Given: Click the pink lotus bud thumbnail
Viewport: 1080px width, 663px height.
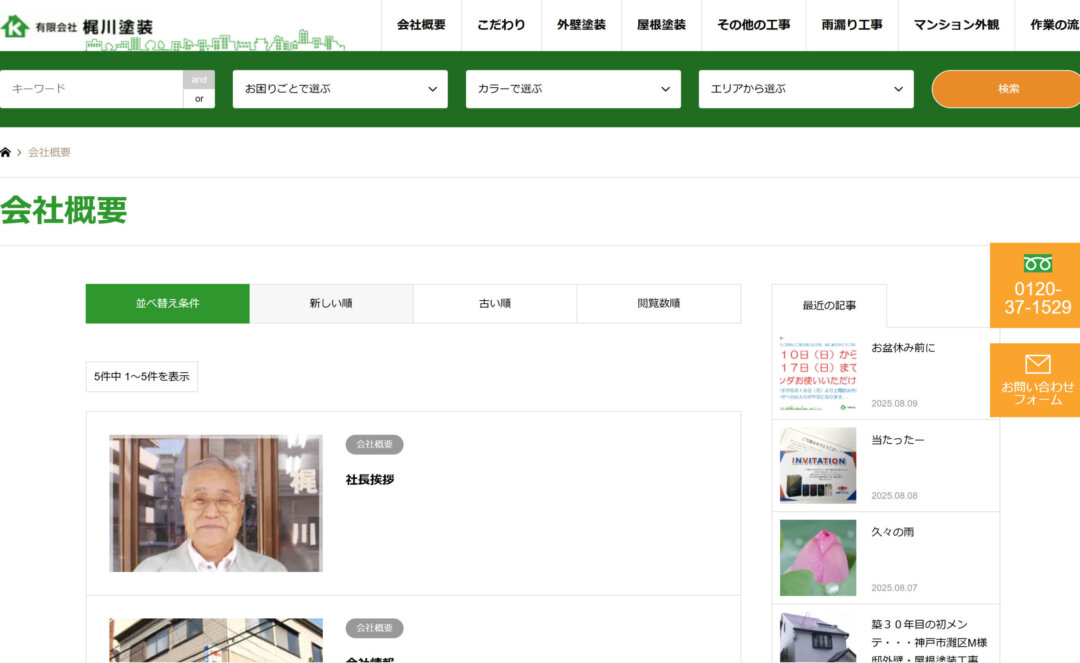Looking at the screenshot, I should (818, 558).
